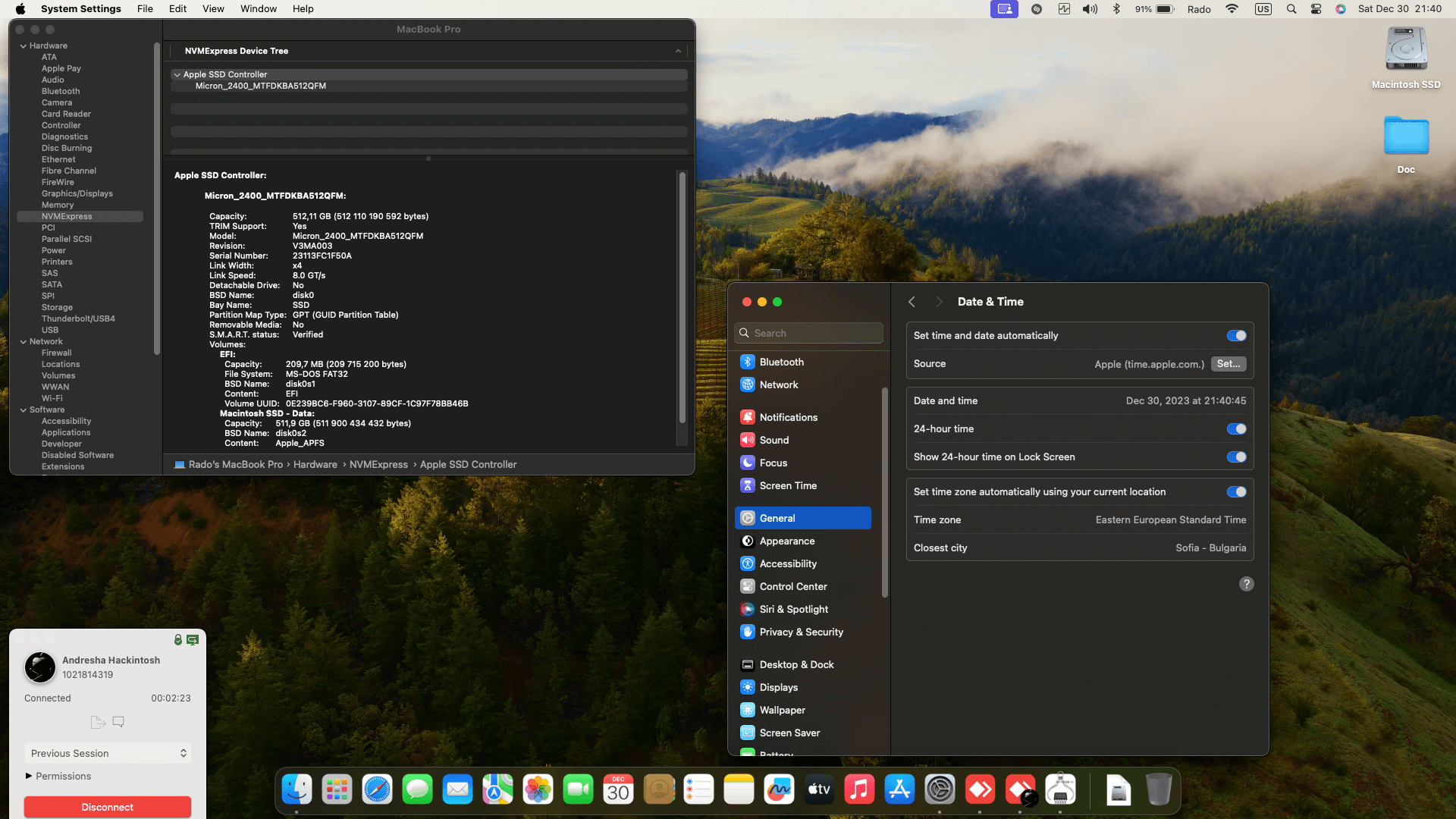This screenshot has height=819, width=1456.
Task: Disable Set time and date automatically
Action: tap(1236, 336)
